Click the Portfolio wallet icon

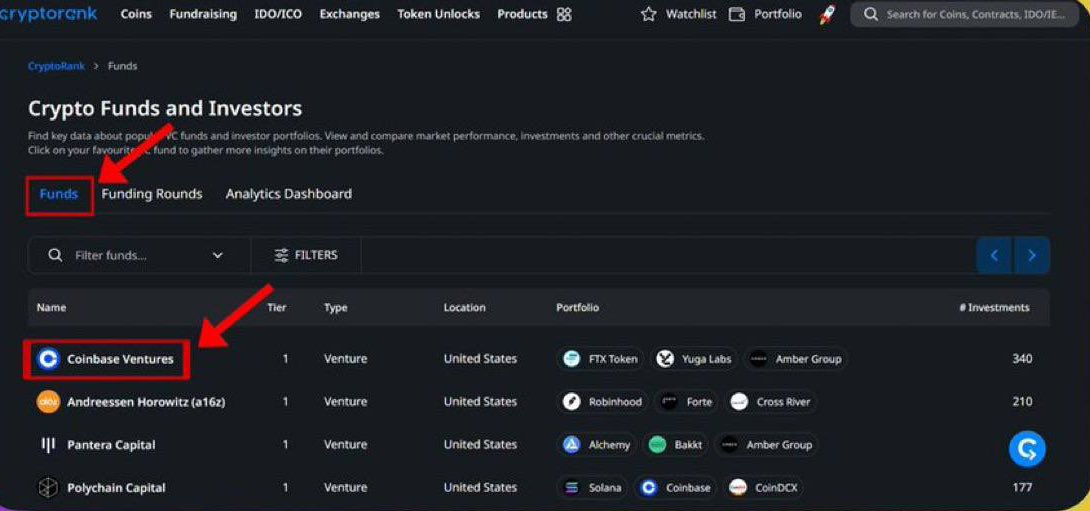737,15
